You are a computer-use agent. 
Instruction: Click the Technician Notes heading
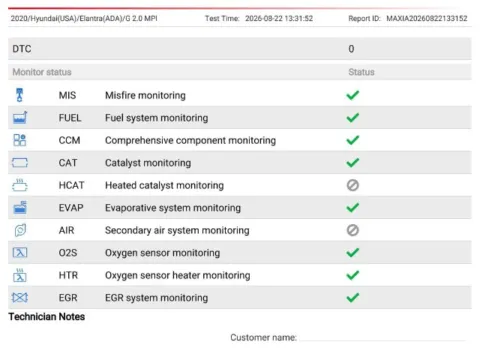47,317
